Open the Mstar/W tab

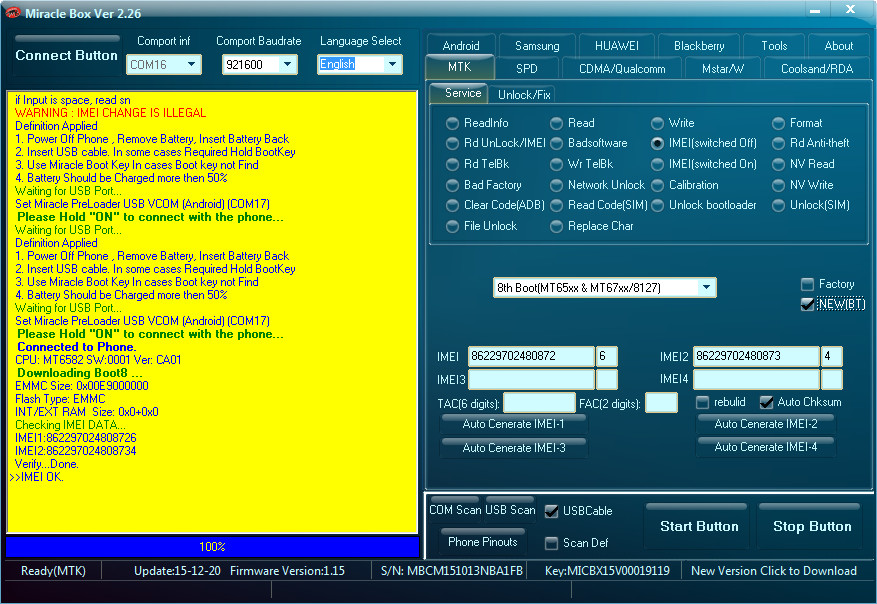(x=723, y=69)
